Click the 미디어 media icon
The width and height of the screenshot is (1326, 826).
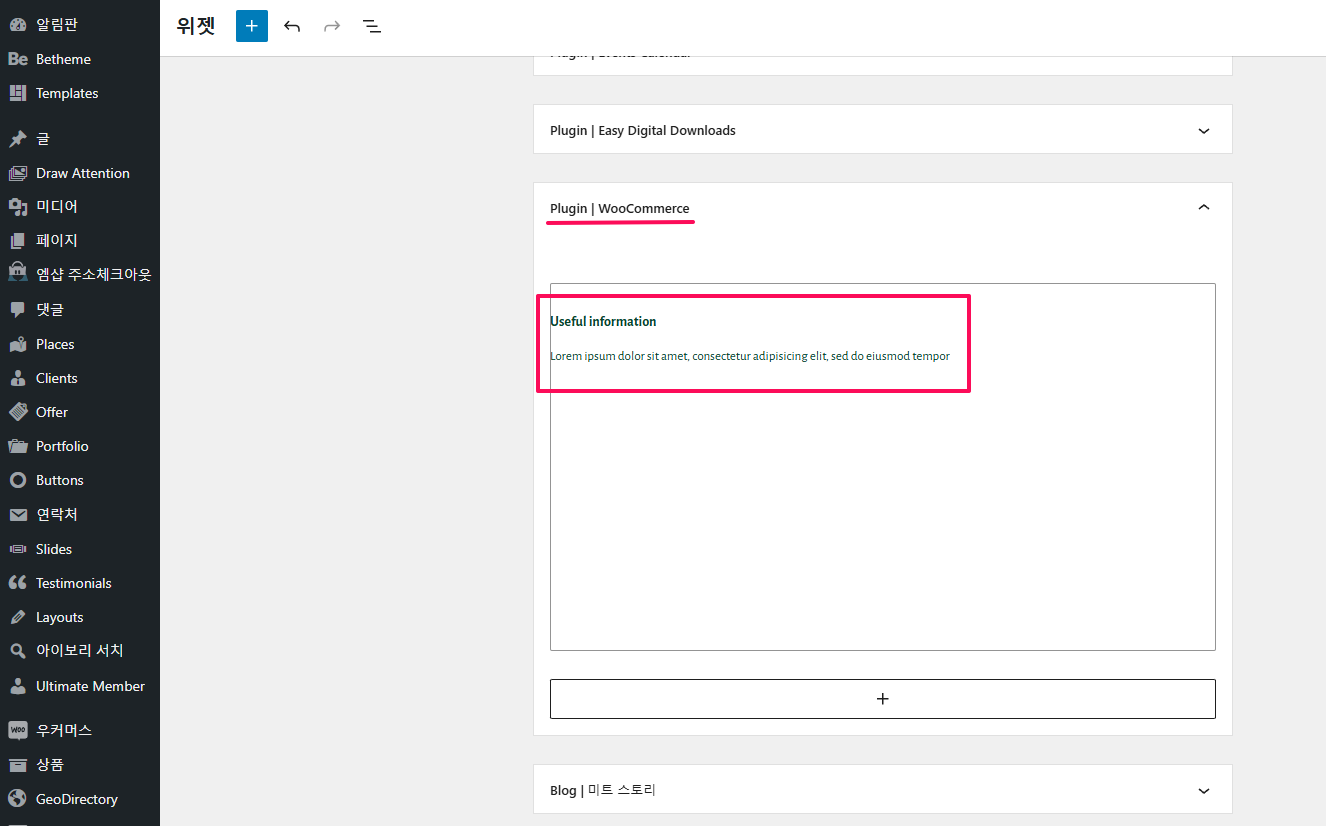click(17, 207)
